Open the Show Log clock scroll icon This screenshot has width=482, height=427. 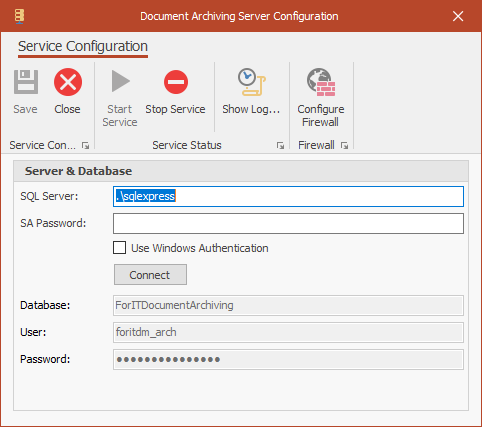click(x=251, y=82)
